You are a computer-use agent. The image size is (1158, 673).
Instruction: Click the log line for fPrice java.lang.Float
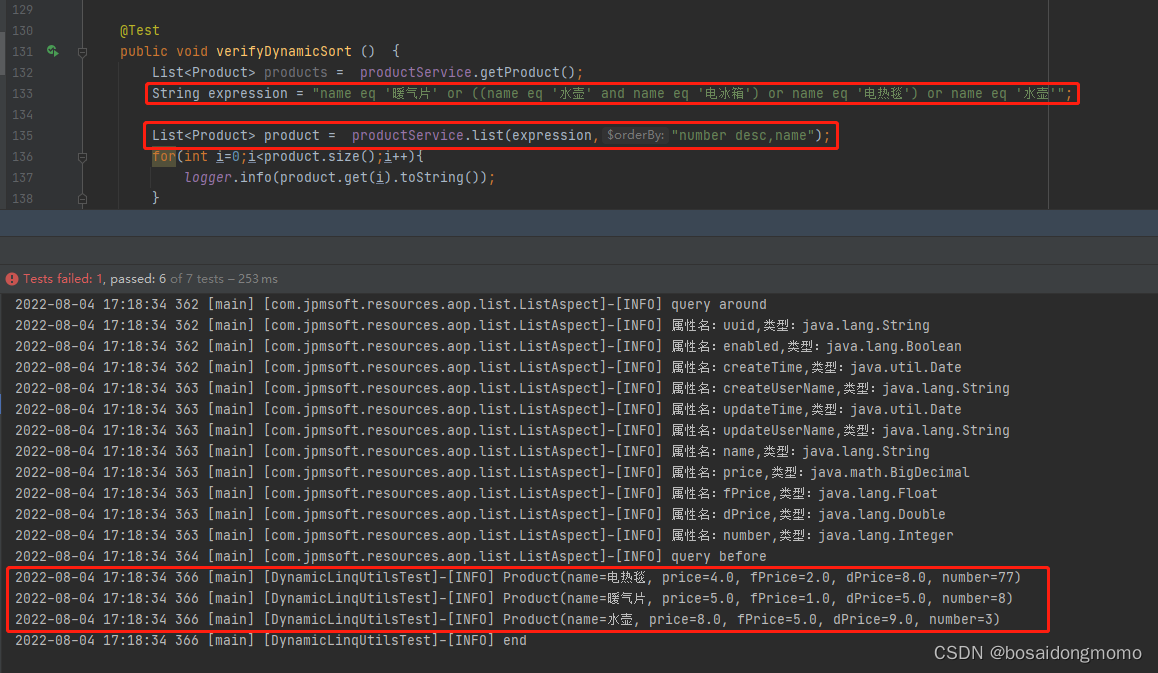click(x=476, y=493)
